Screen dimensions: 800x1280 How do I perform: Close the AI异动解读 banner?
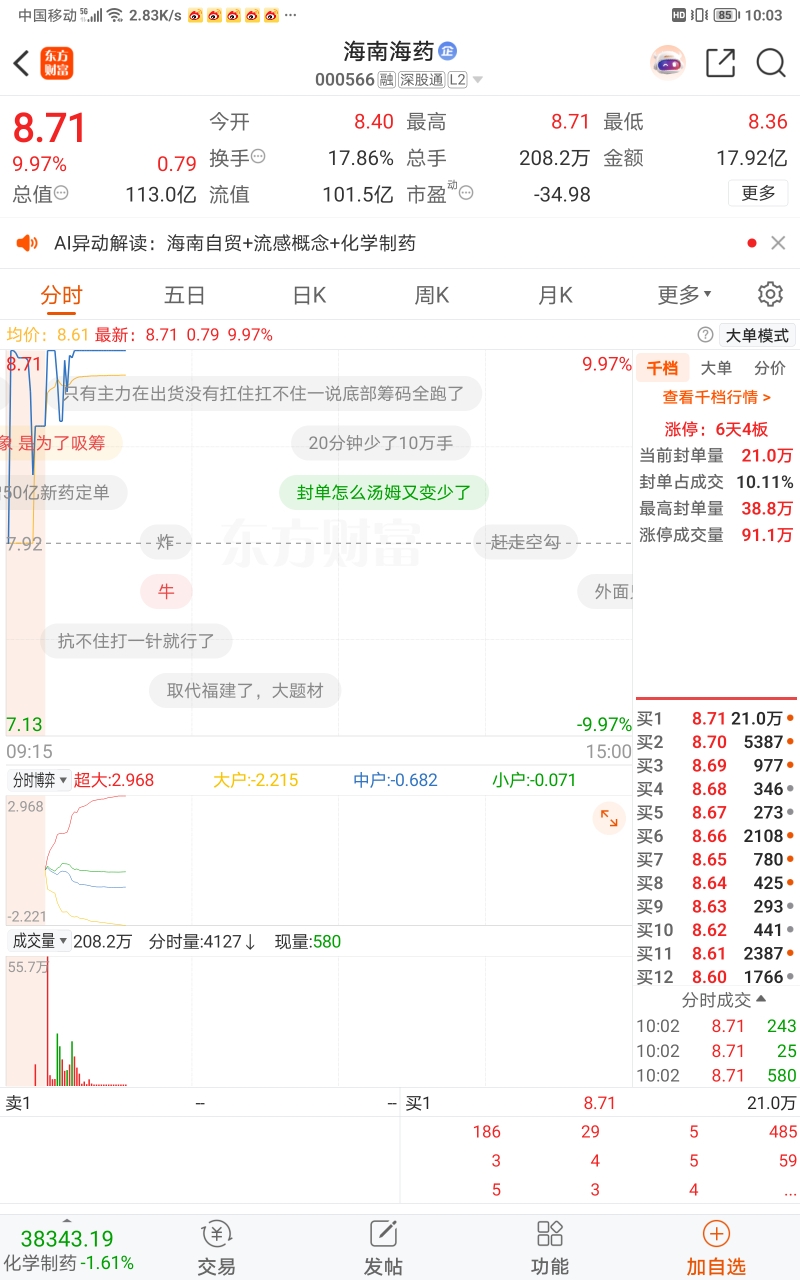pos(778,243)
